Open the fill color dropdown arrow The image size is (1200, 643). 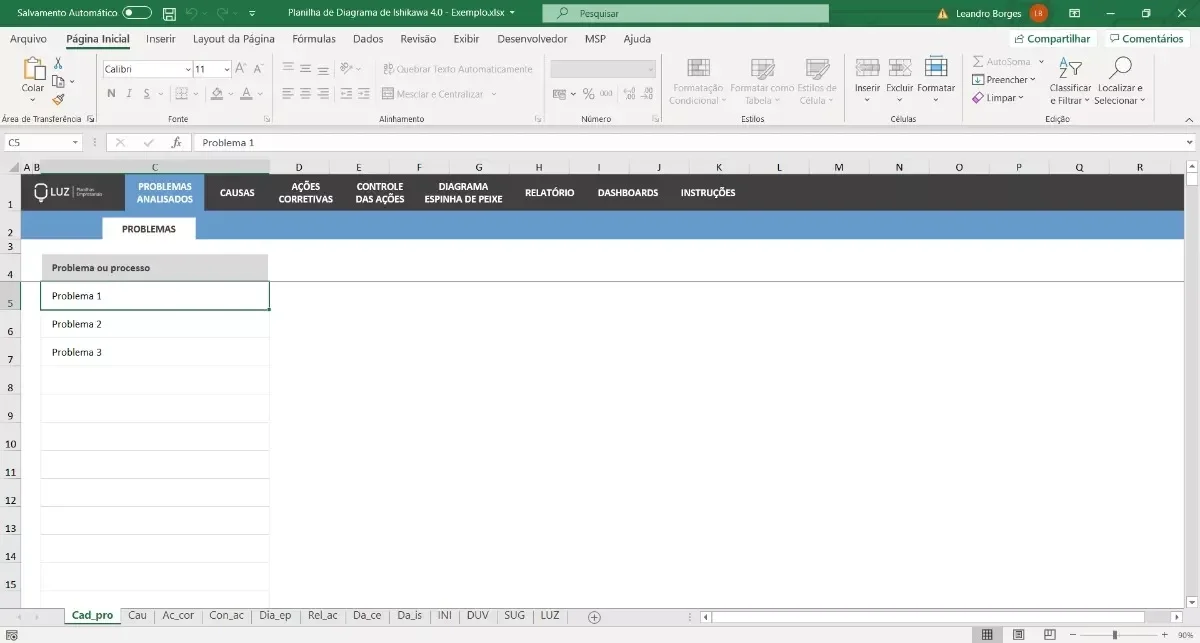pyautogui.click(x=230, y=94)
